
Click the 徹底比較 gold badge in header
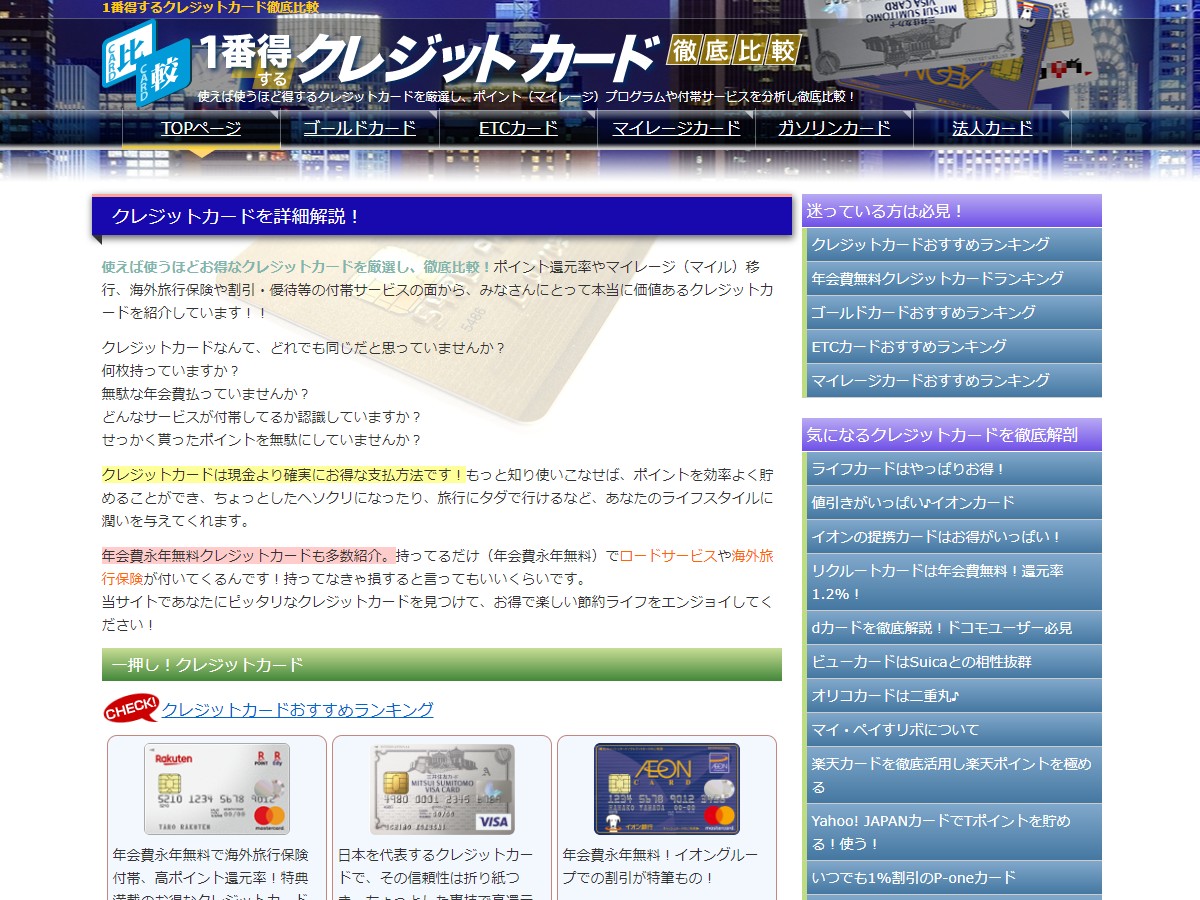click(734, 51)
